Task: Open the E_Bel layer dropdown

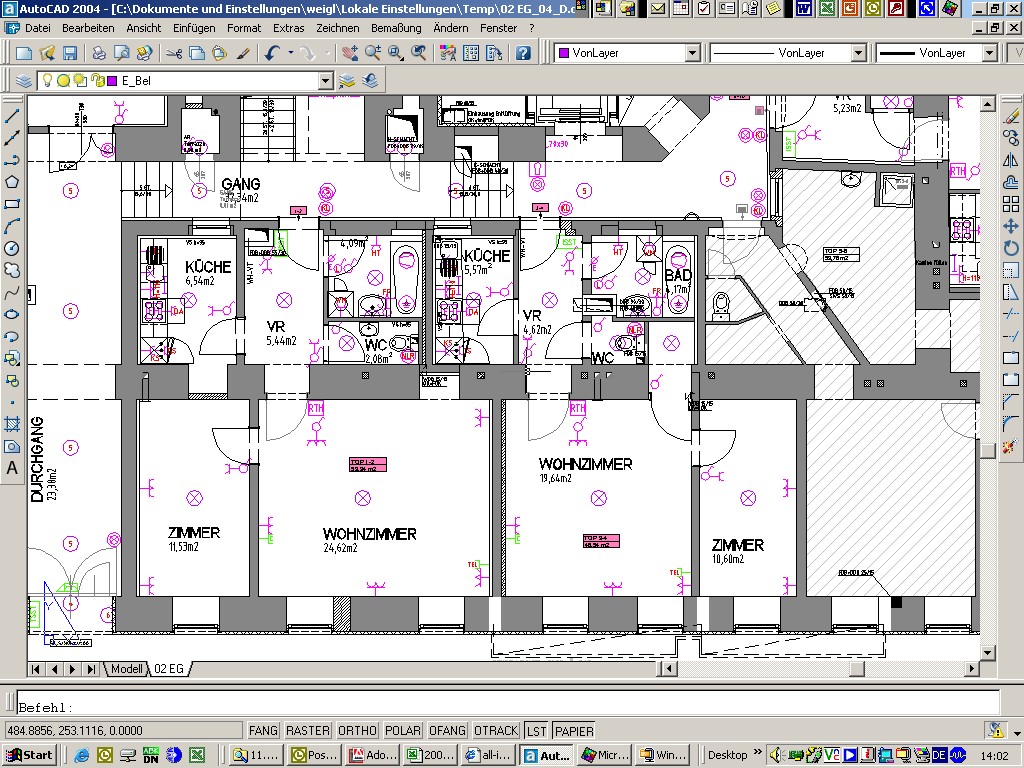Action: [x=327, y=80]
